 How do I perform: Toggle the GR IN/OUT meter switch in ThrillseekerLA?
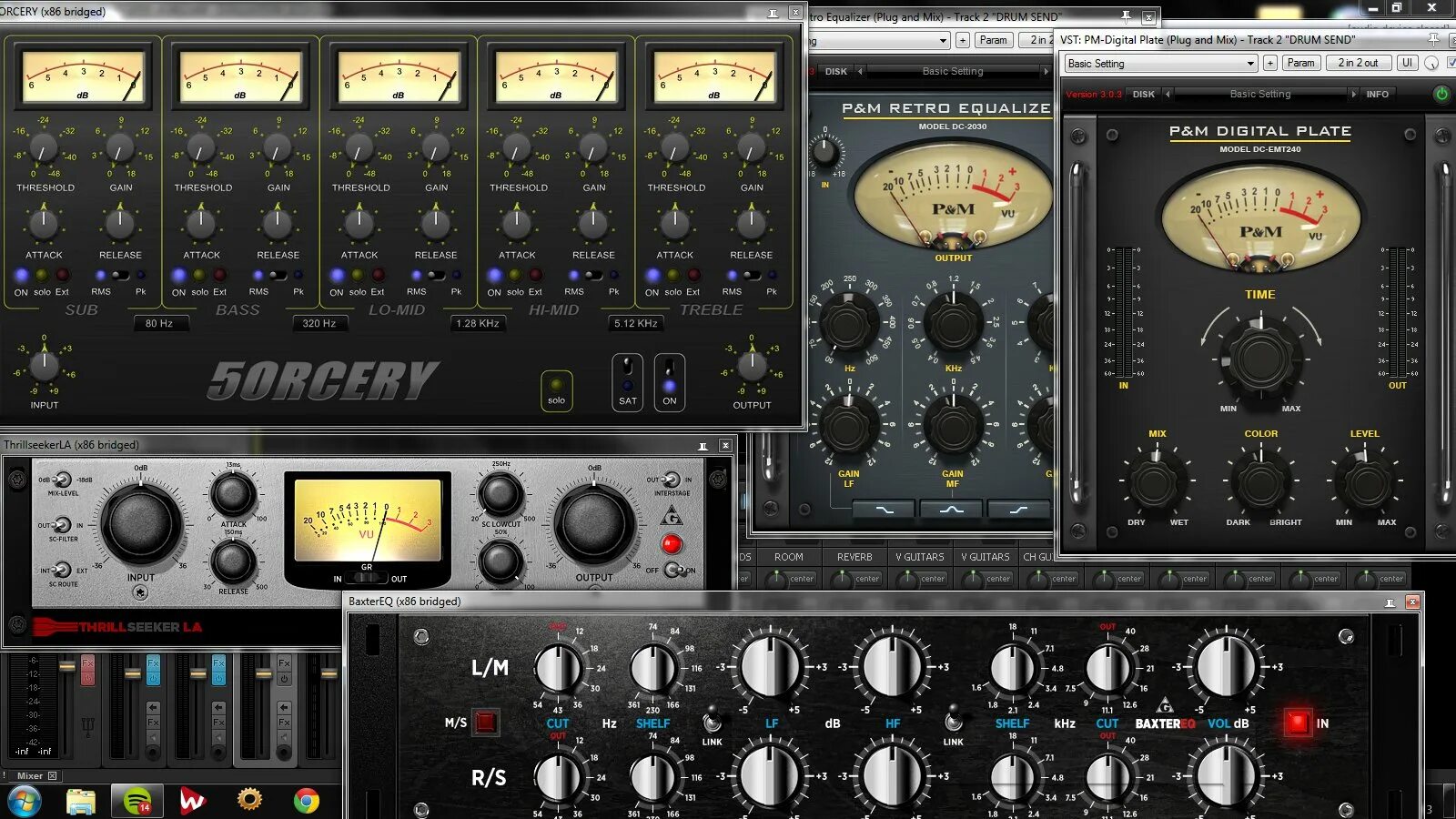point(369,578)
